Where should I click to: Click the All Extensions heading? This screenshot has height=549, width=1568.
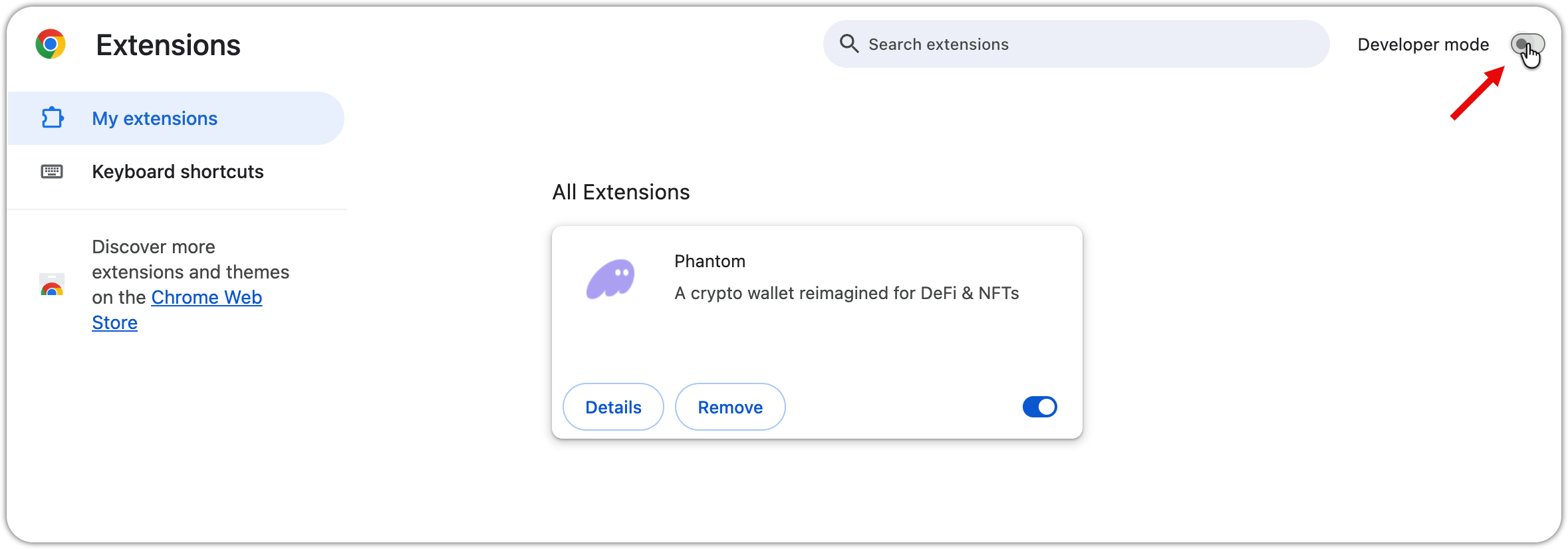[621, 192]
